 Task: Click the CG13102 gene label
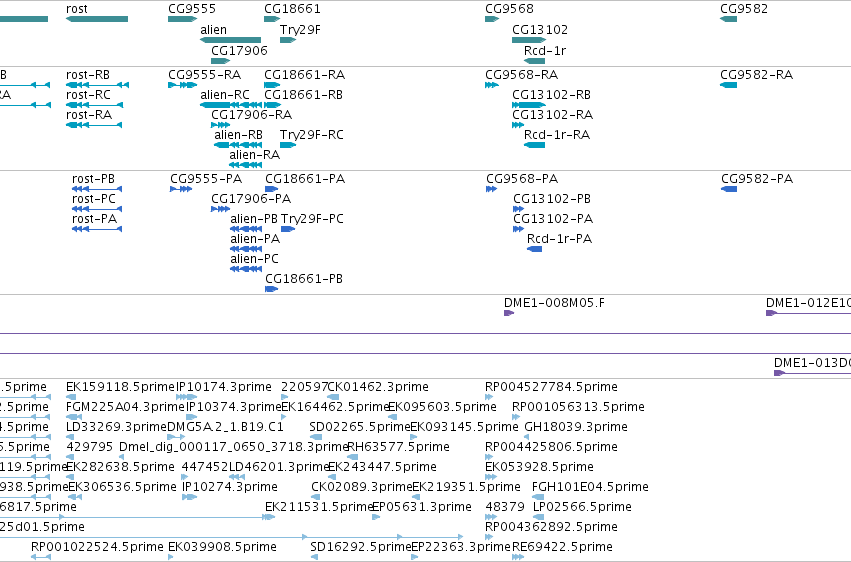[540, 30]
